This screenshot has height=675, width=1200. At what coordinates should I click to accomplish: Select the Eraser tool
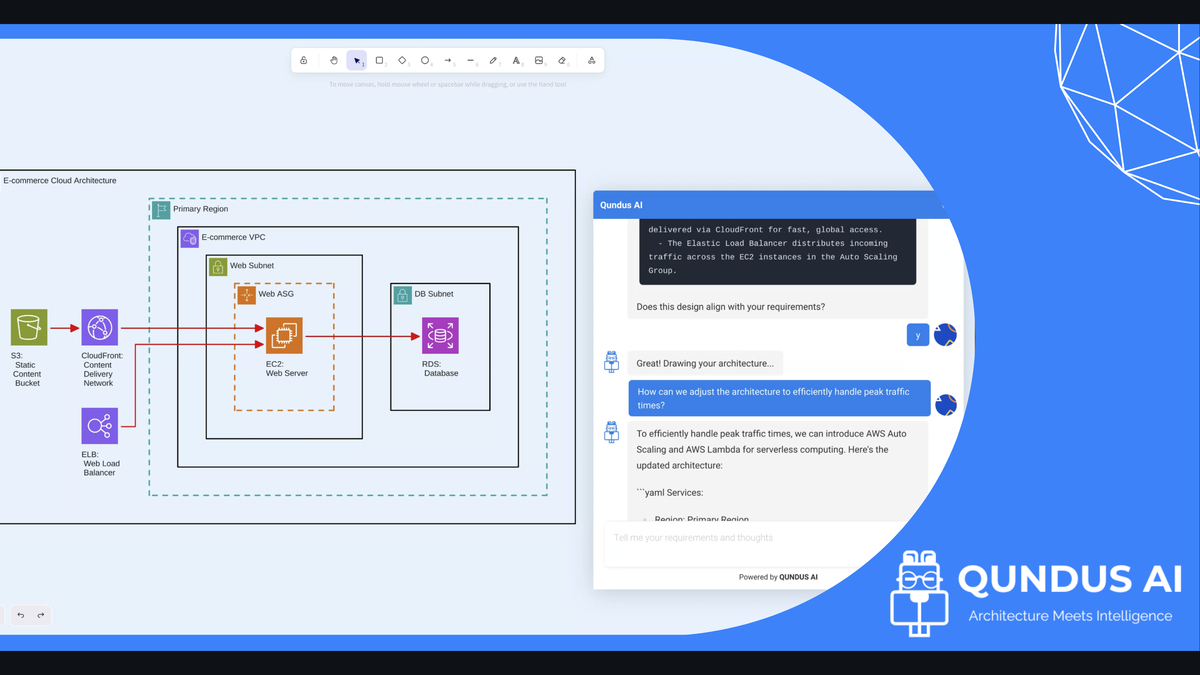tap(562, 61)
